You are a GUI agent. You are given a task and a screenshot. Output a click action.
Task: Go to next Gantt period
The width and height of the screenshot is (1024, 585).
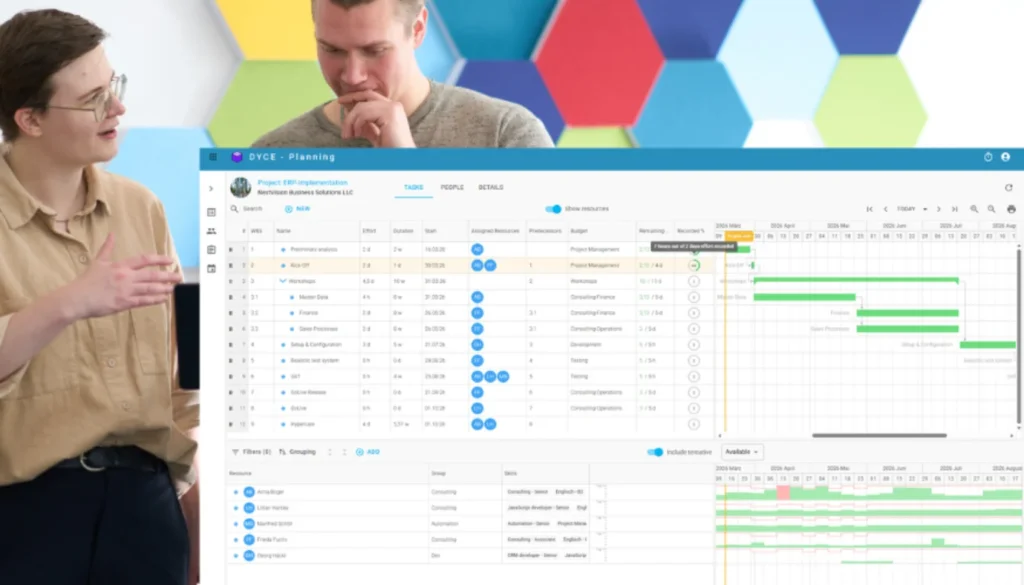point(939,209)
